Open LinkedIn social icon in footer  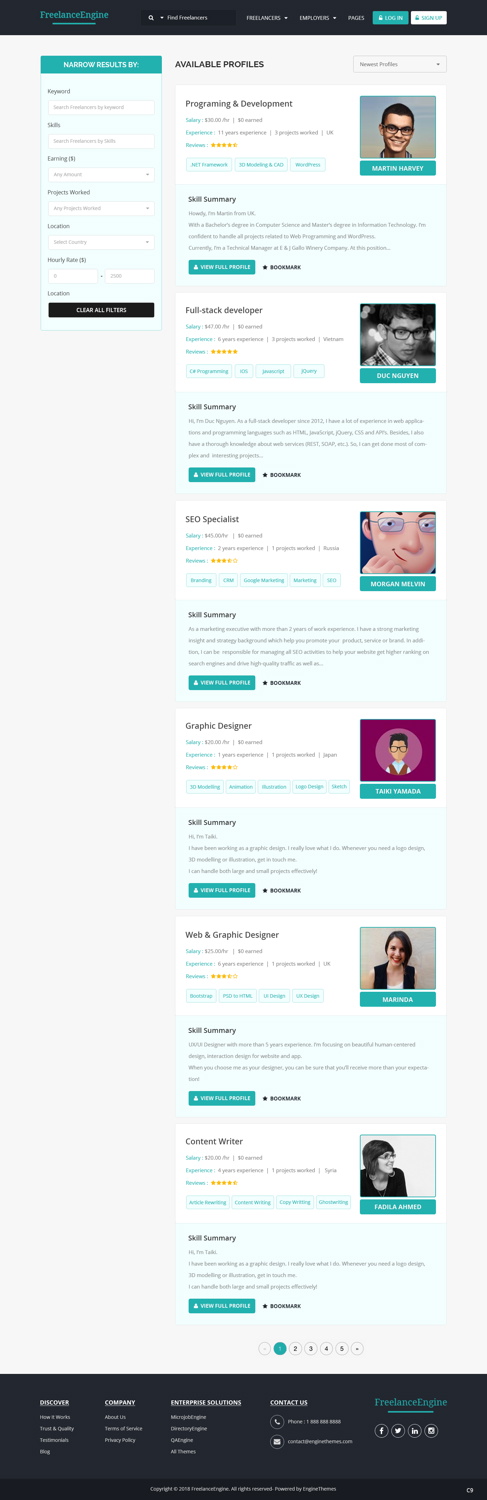(415, 1431)
